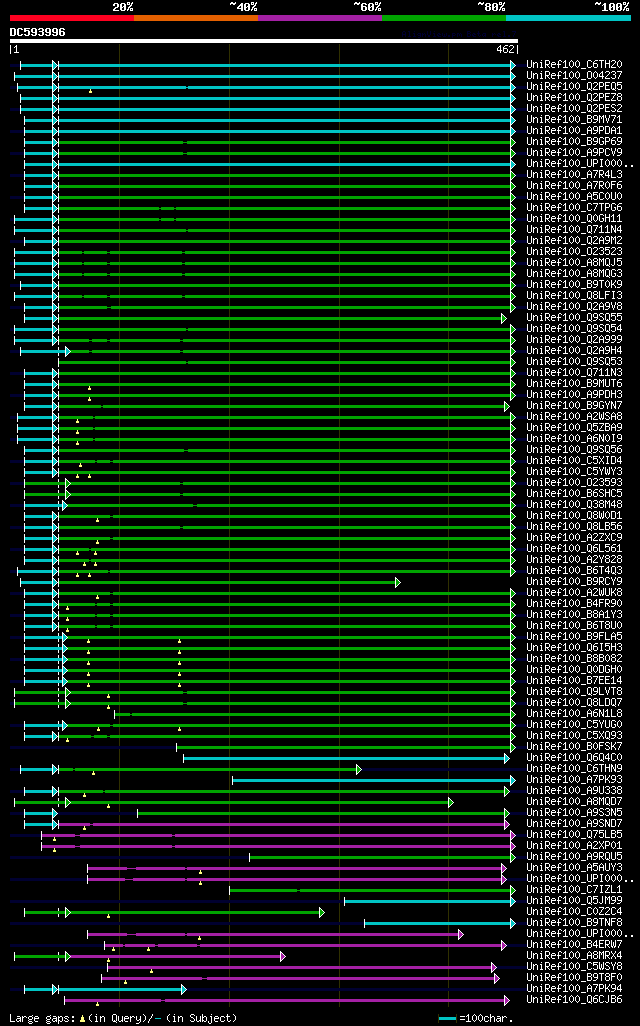Select hit label UniRef100_Q6CJB6
Viewport: 640px width, 1026px height.
point(575,999)
